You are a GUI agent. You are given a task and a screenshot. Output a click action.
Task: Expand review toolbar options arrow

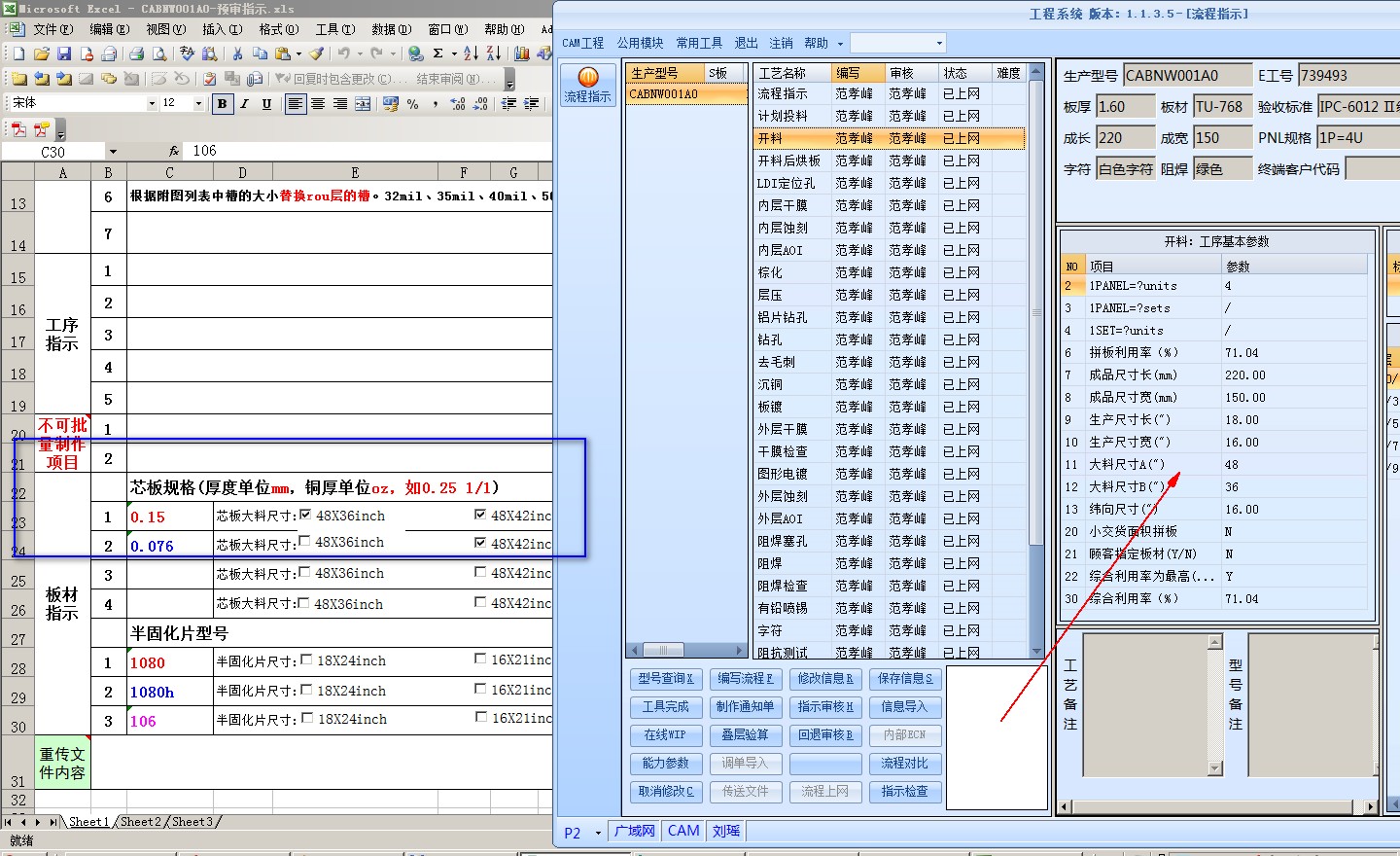click(509, 79)
